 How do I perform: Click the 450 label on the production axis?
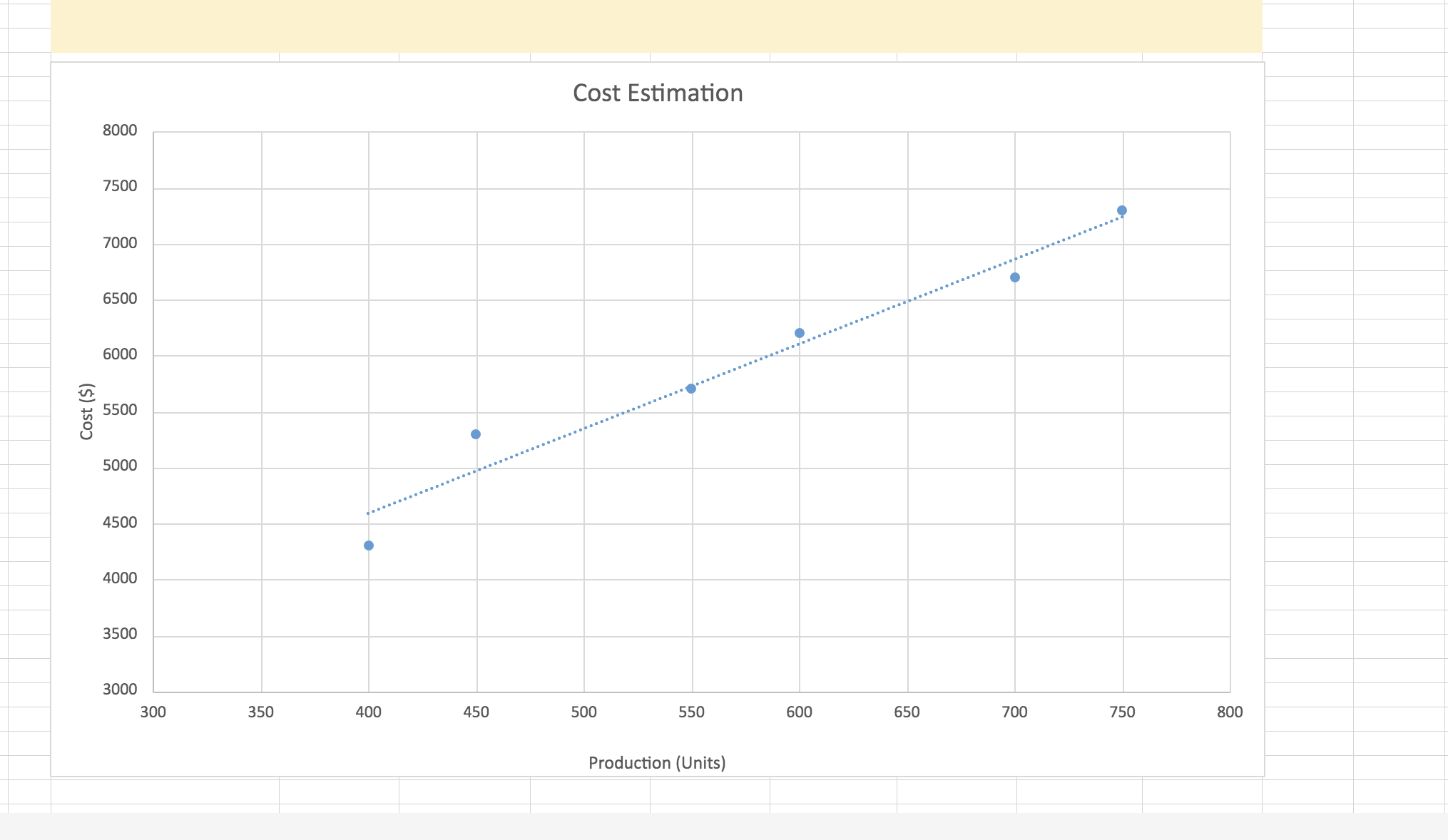pyautogui.click(x=476, y=712)
